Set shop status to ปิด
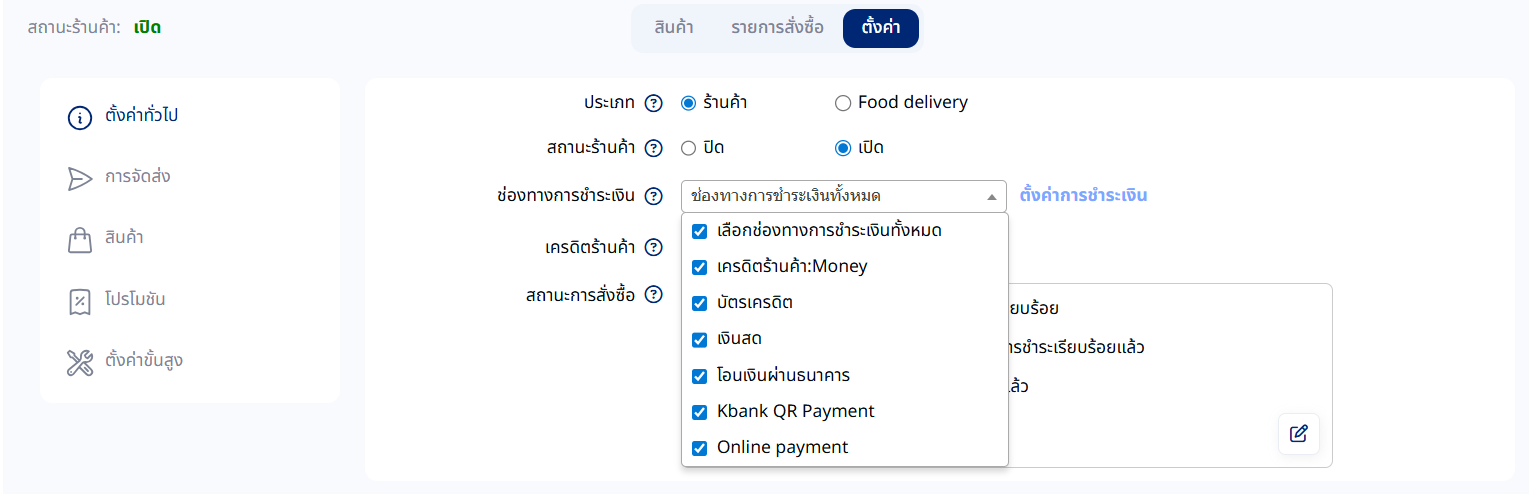The width and height of the screenshot is (1529, 494). tap(688, 148)
